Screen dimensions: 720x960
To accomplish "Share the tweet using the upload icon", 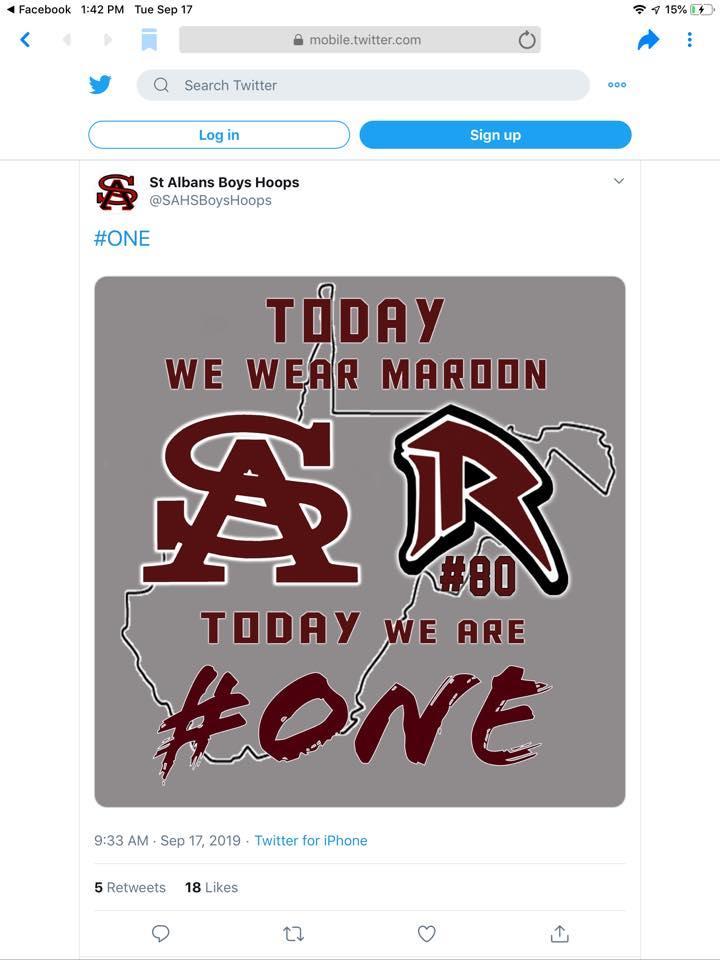I will pyautogui.click(x=559, y=933).
